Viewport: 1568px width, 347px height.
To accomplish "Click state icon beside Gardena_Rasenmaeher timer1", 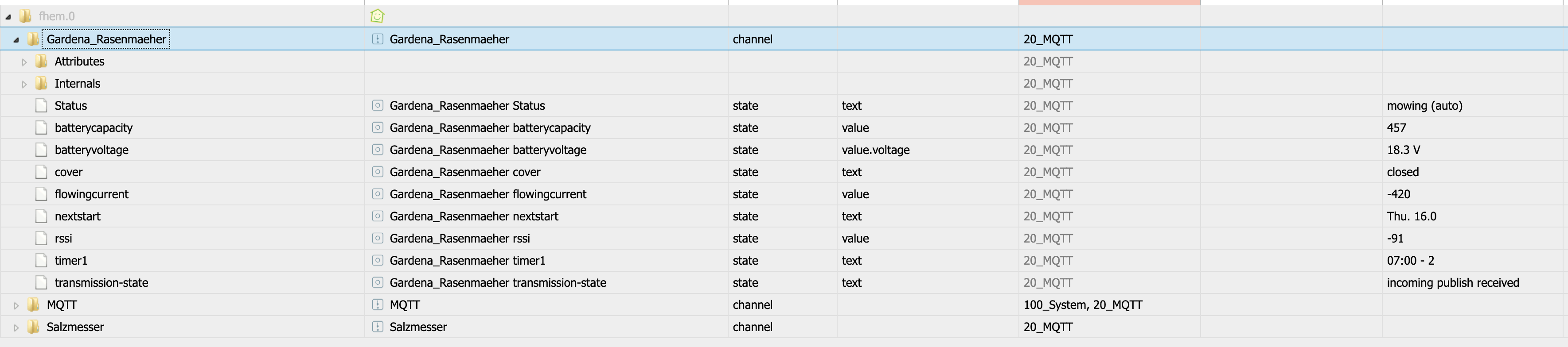I will tap(378, 260).
